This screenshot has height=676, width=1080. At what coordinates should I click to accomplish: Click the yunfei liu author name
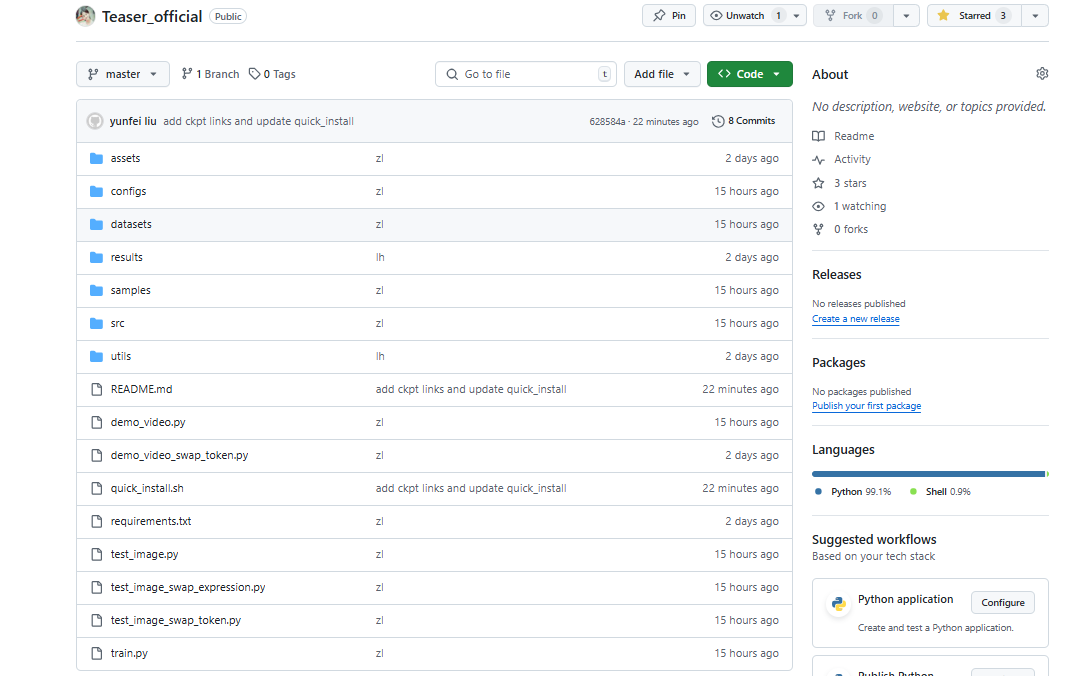click(x=133, y=121)
